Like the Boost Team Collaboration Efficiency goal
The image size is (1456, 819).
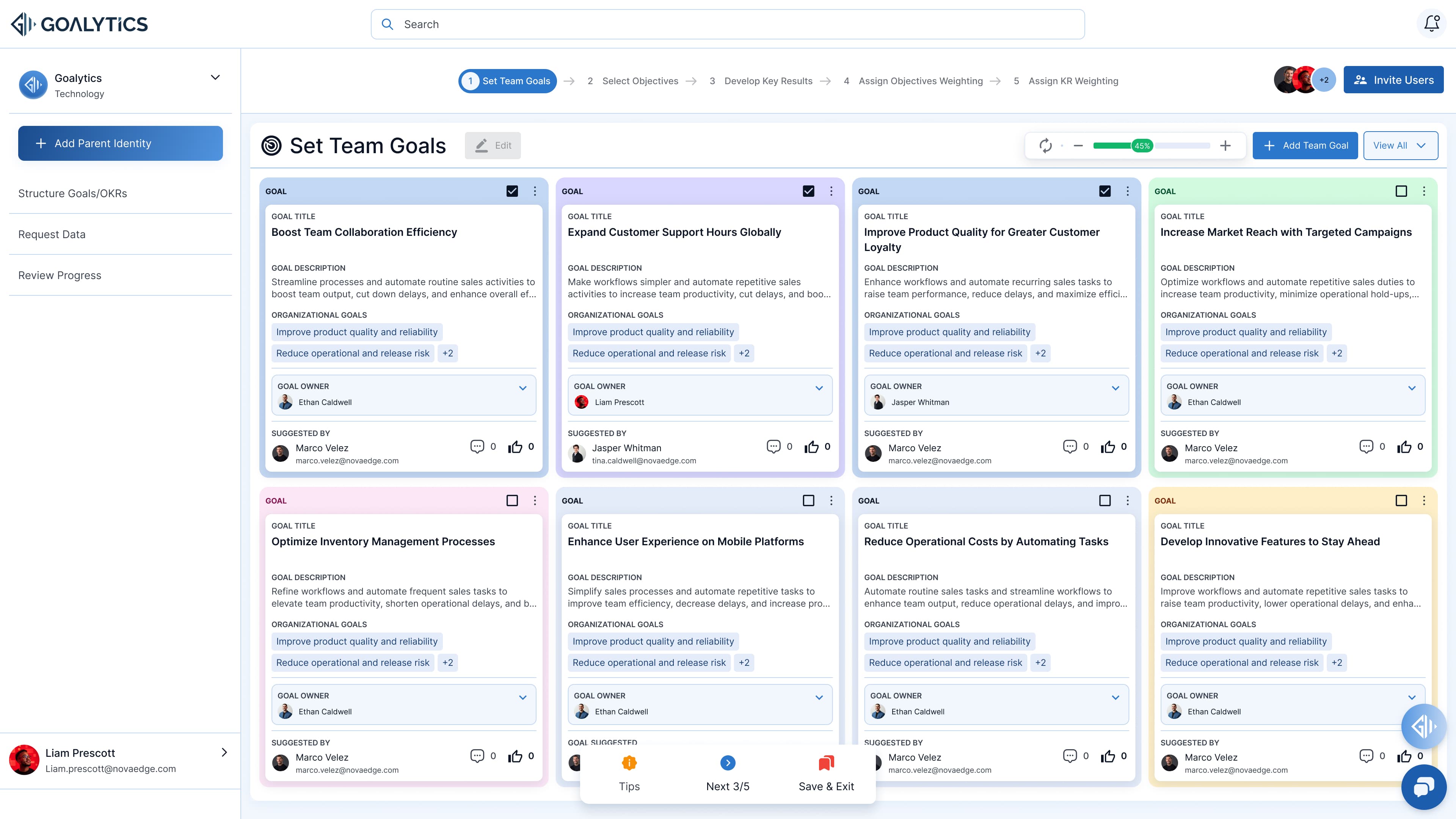point(515,447)
